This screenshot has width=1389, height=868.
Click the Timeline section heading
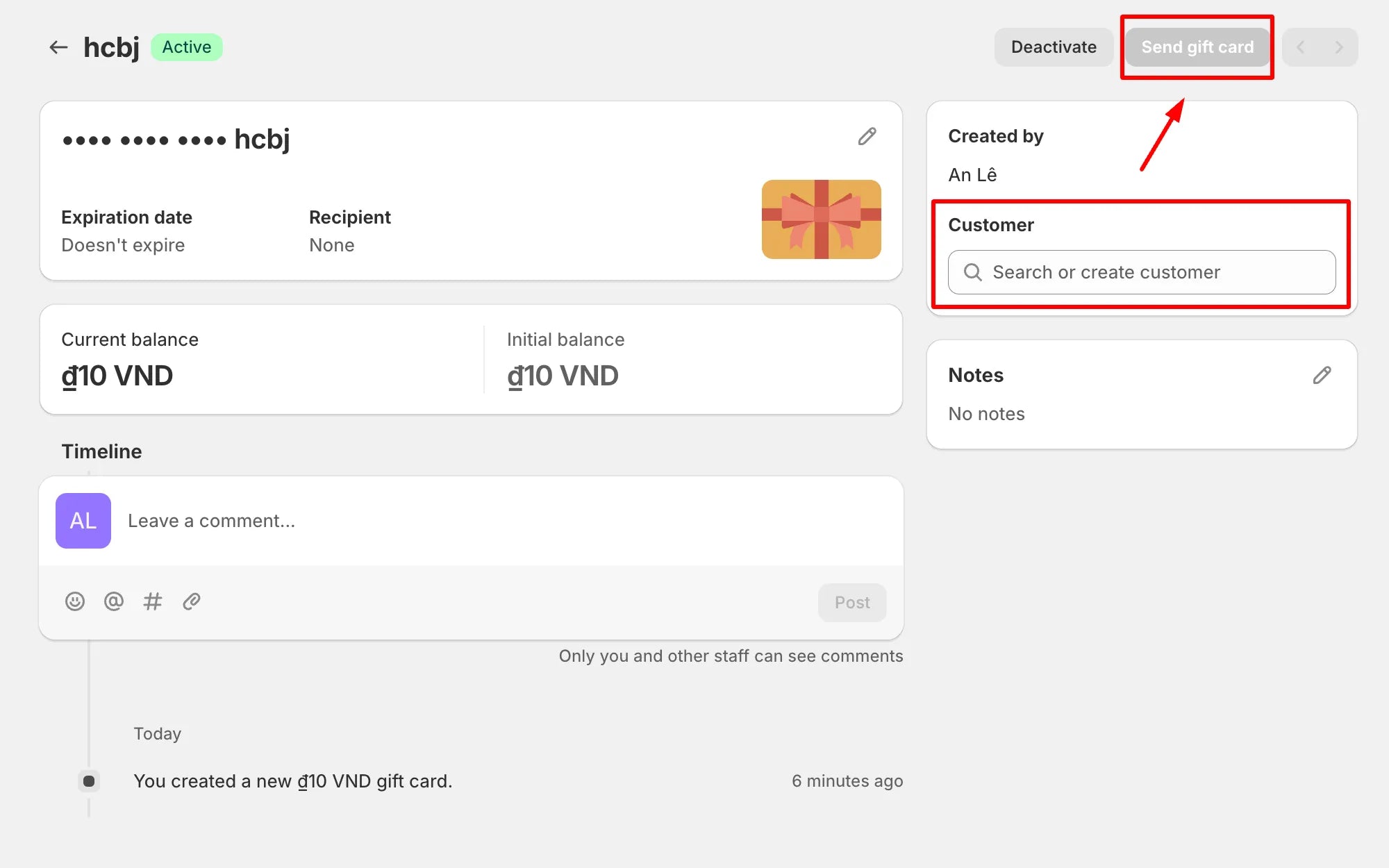pyautogui.click(x=101, y=451)
